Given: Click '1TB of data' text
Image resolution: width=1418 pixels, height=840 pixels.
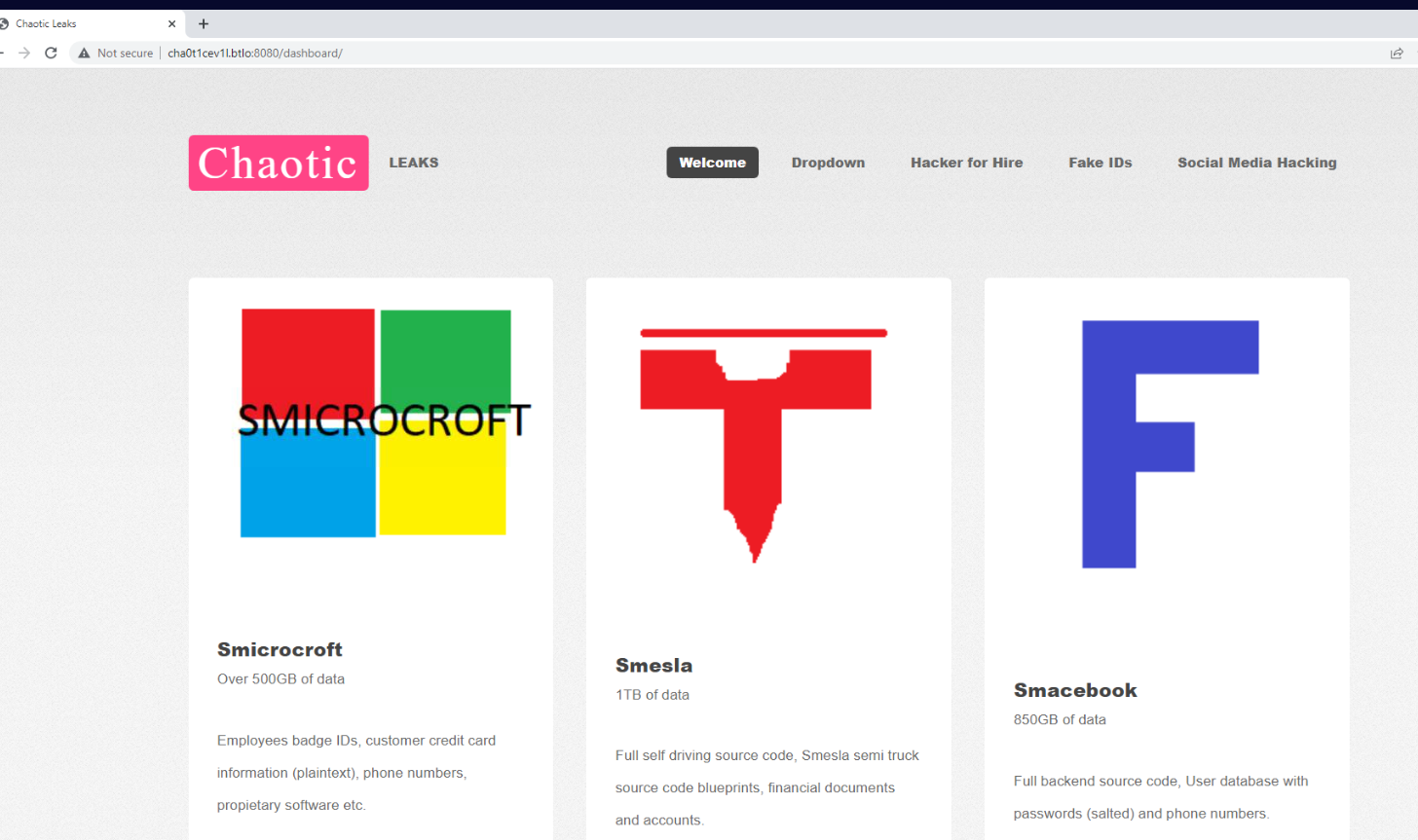Looking at the screenshot, I should pos(653,695).
